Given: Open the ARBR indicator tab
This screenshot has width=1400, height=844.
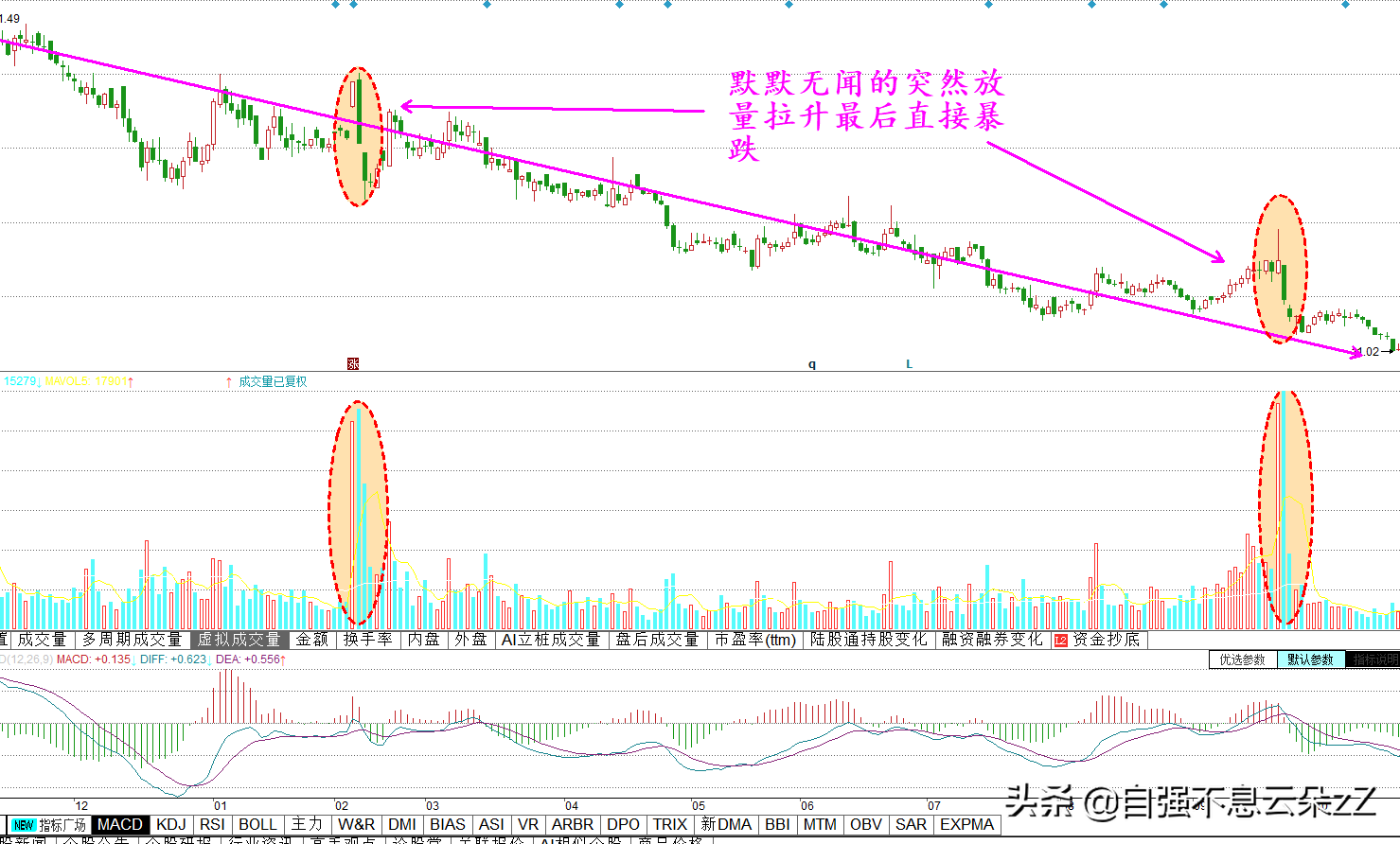Looking at the screenshot, I should 573,825.
